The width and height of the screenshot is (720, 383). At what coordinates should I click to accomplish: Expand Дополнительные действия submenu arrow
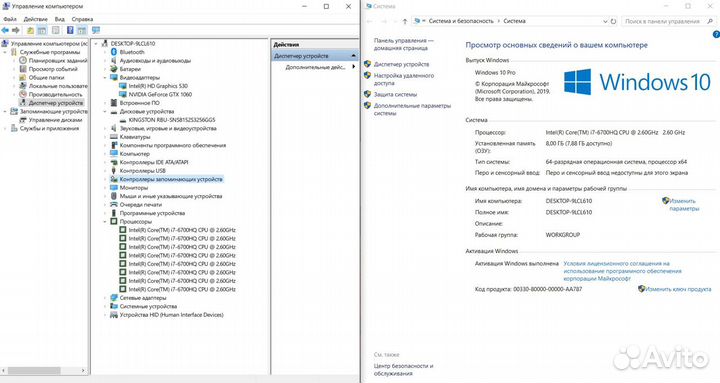pos(354,67)
